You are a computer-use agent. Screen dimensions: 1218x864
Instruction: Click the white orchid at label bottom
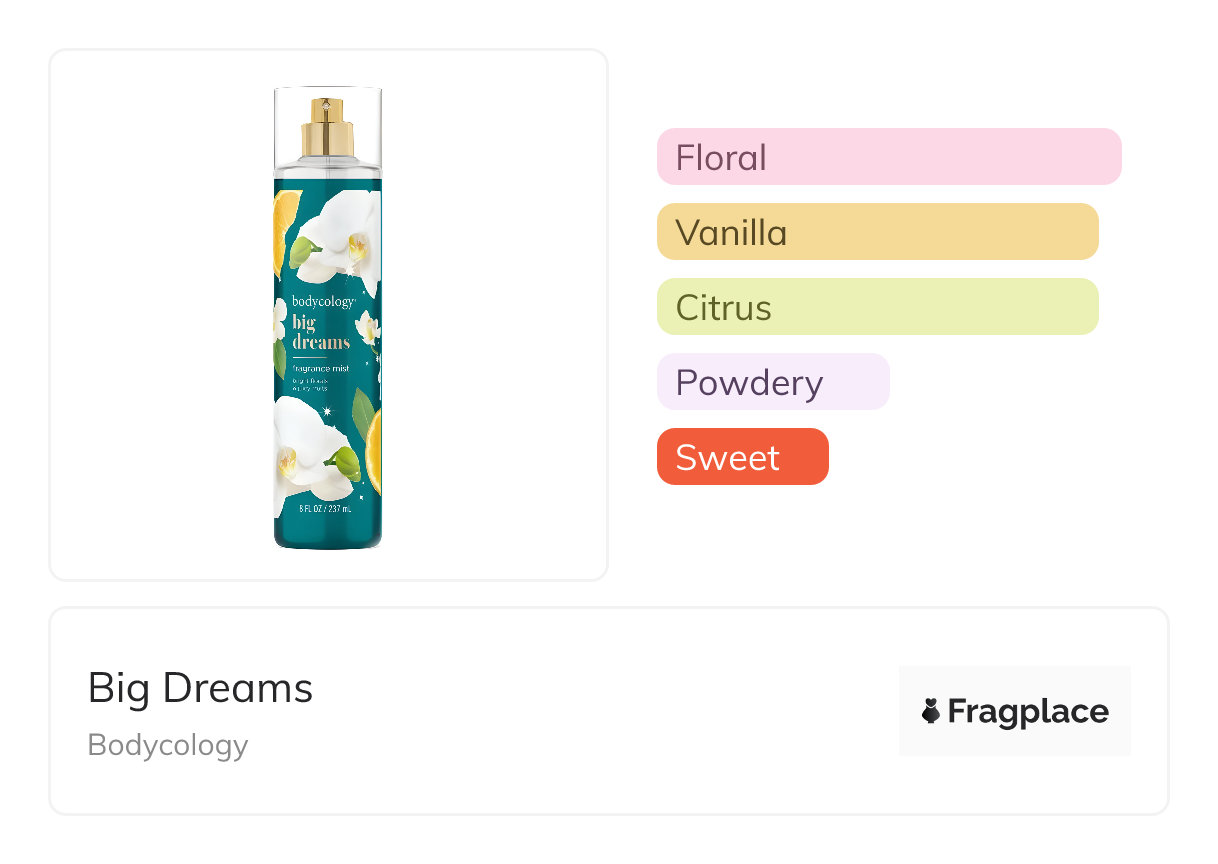click(312, 446)
